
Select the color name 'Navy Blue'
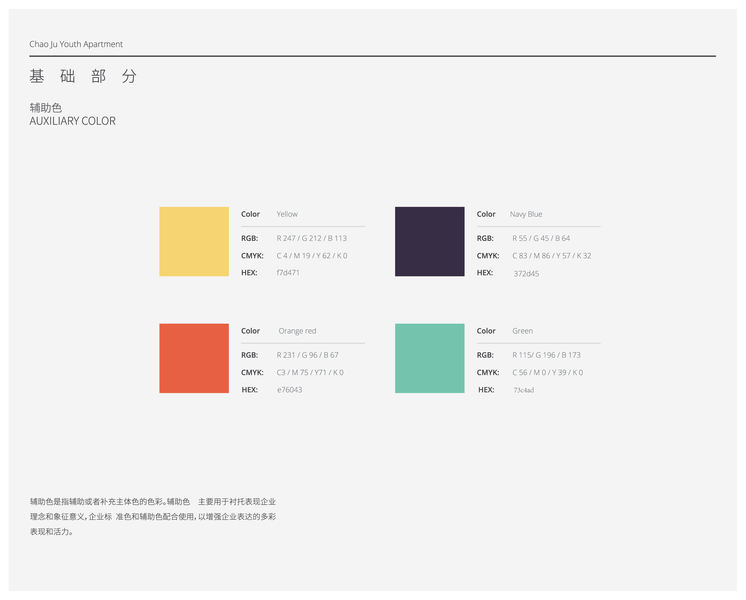pyautogui.click(x=526, y=214)
